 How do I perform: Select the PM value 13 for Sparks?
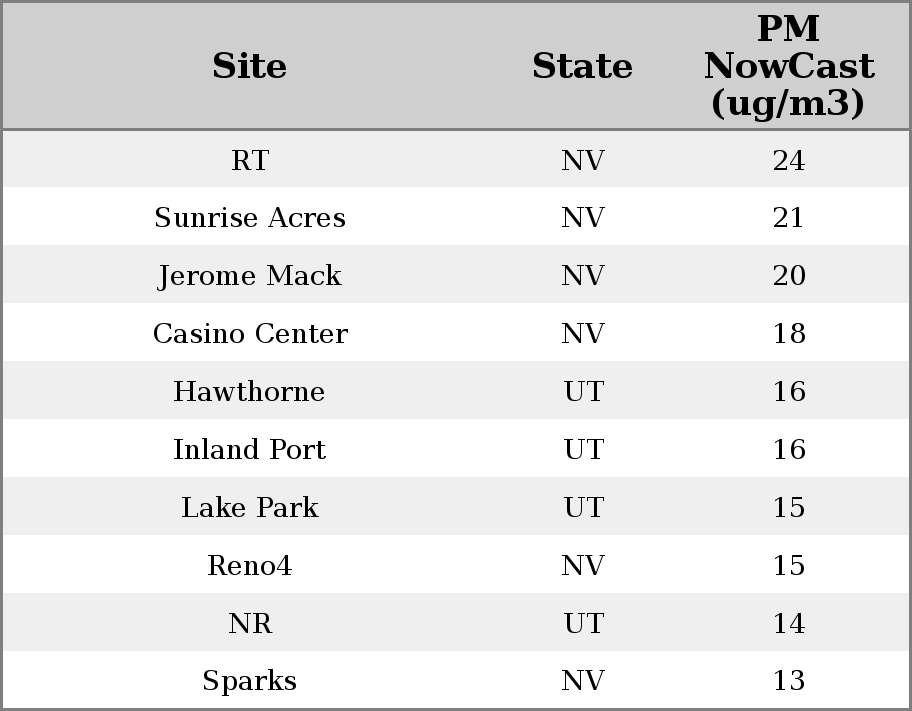click(x=788, y=681)
